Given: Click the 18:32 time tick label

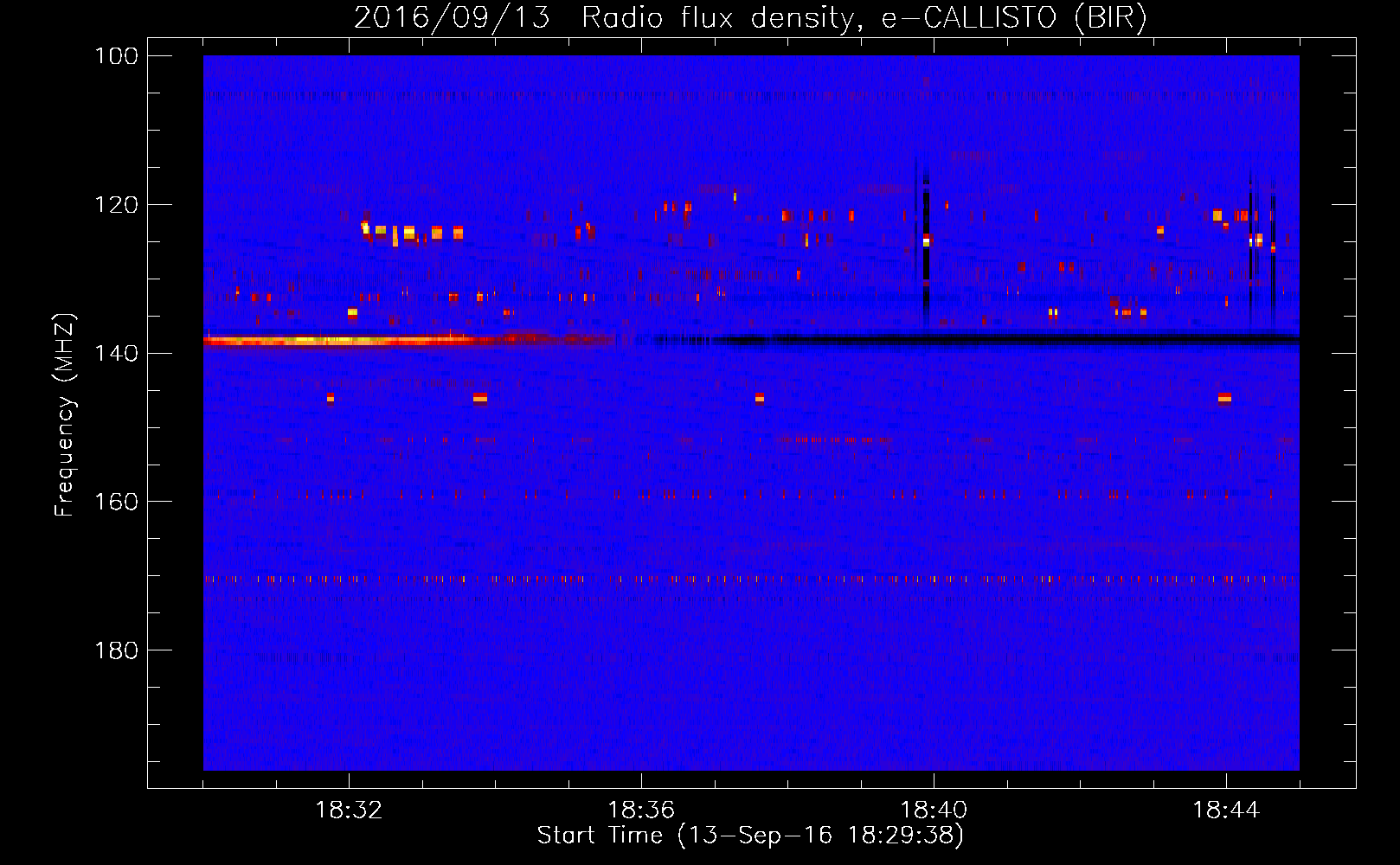Looking at the screenshot, I should [x=349, y=811].
